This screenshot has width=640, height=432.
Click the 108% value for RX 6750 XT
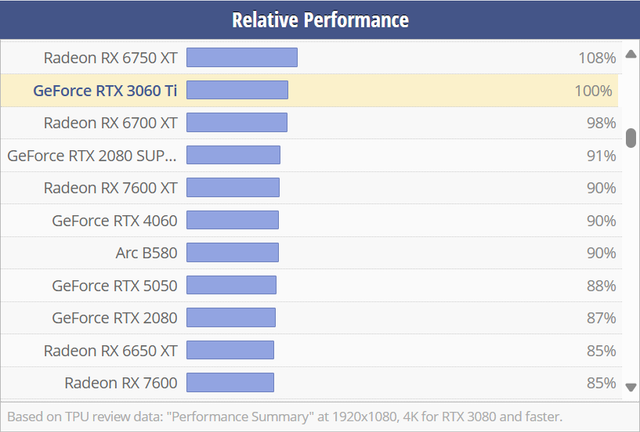point(596,57)
